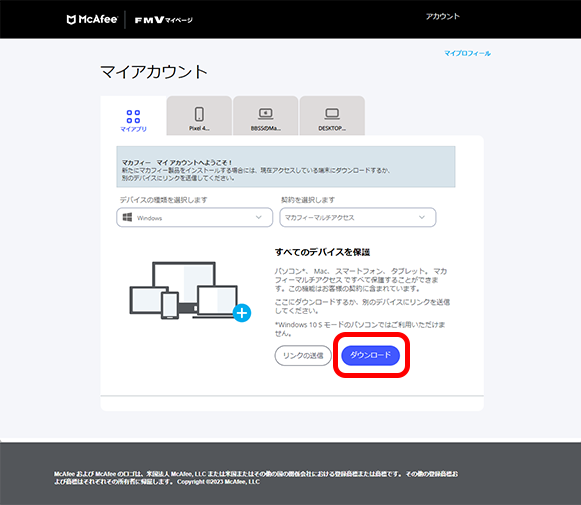Switch to the BBSSのMa device tab
Image resolution: width=581 pixels, height=505 pixels.
(x=266, y=116)
